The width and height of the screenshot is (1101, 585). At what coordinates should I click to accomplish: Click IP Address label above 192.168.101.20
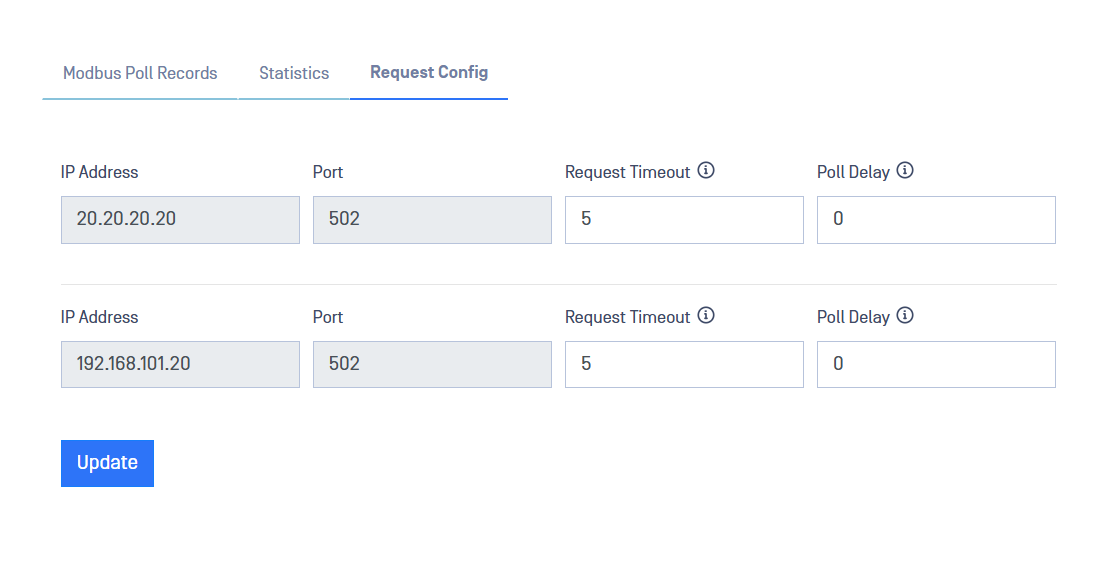pos(99,317)
